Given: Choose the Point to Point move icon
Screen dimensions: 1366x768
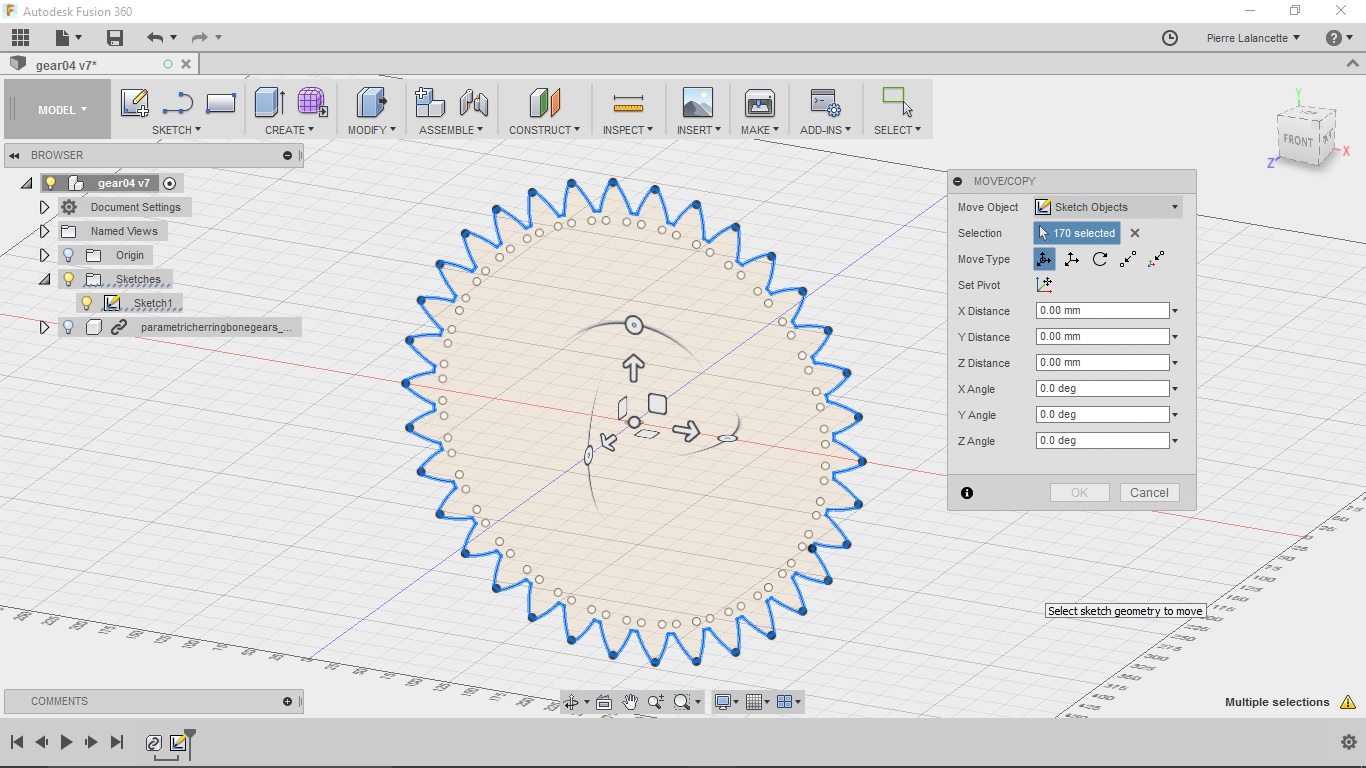Looking at the screenshot, I should coord(1128,259).
